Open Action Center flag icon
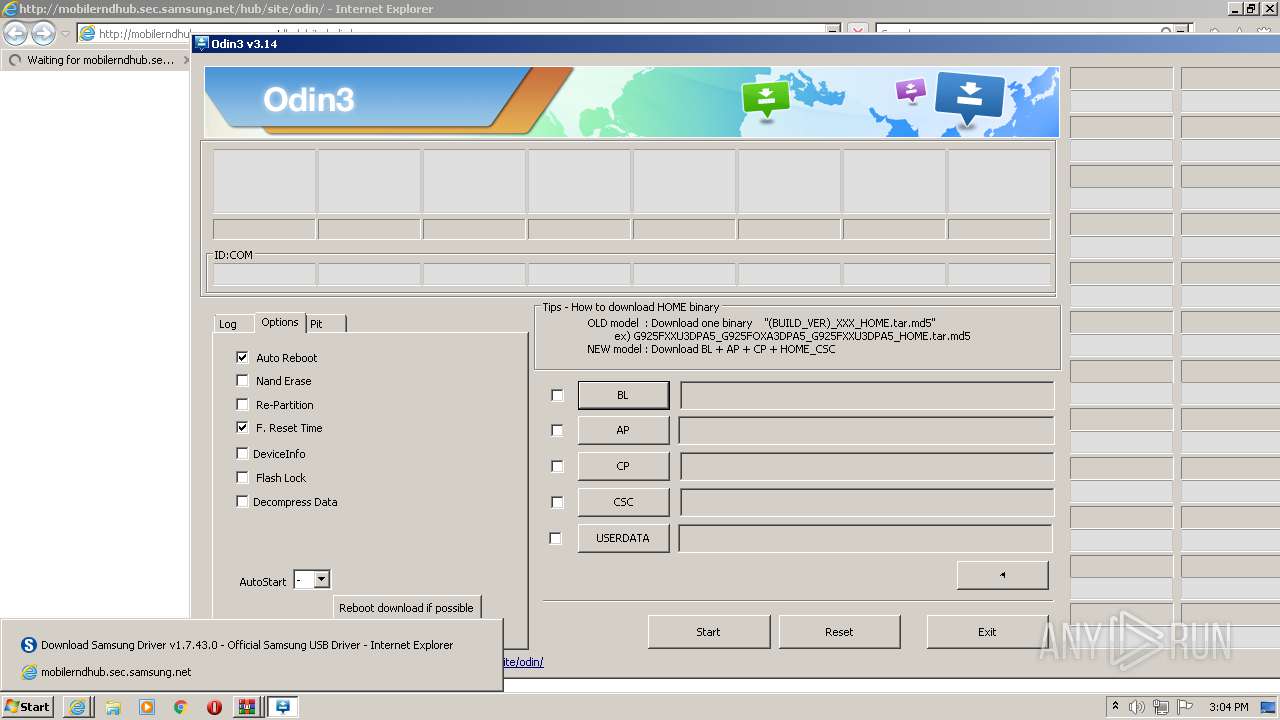This screenshot has width=1280, height=720. coord(1185,707)
